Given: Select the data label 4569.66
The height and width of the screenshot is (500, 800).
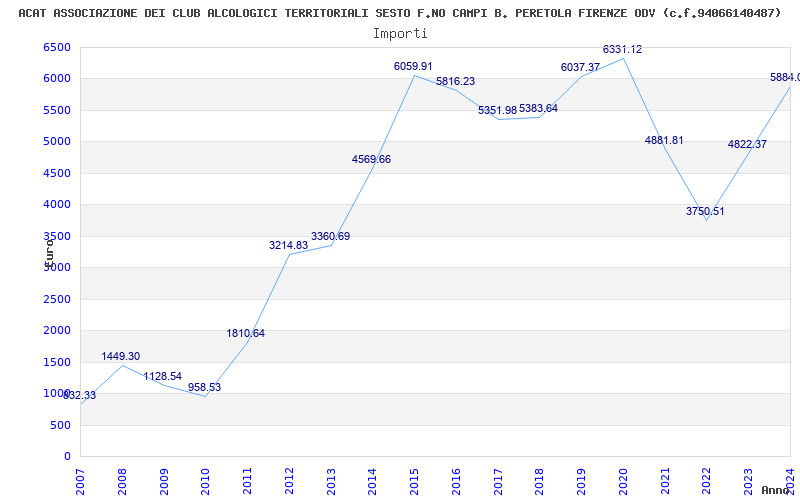Looking at the screenshot, I should point(371,159).
